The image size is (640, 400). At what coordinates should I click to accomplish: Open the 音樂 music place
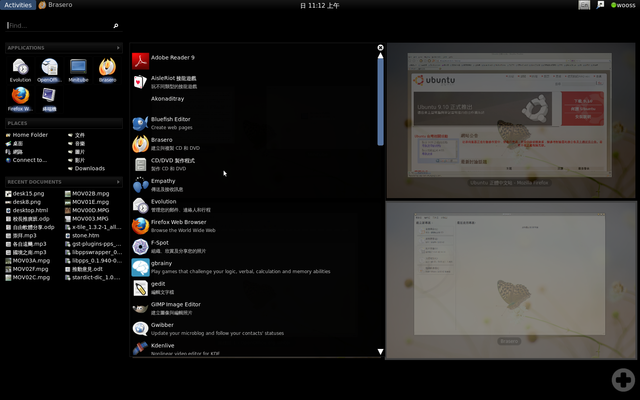pyautogui.click(x=76, y=143)
